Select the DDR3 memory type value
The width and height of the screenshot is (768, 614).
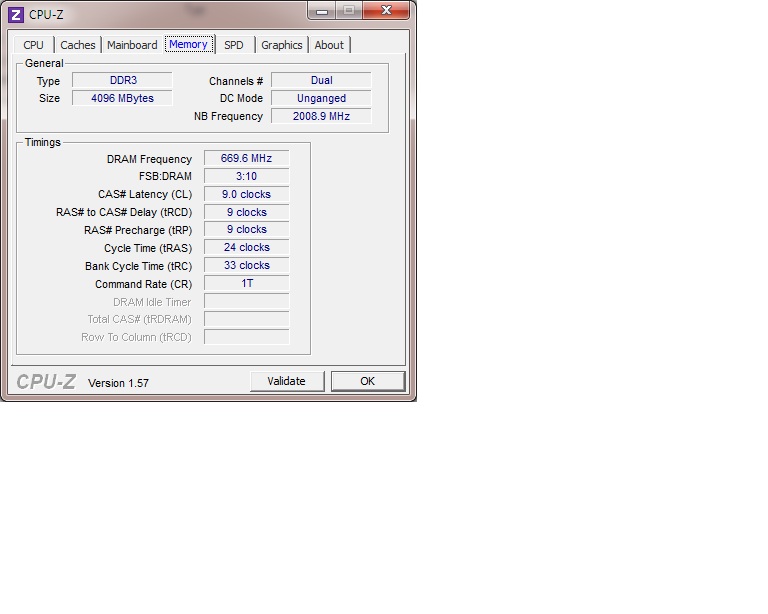click(x=122, y=80)
